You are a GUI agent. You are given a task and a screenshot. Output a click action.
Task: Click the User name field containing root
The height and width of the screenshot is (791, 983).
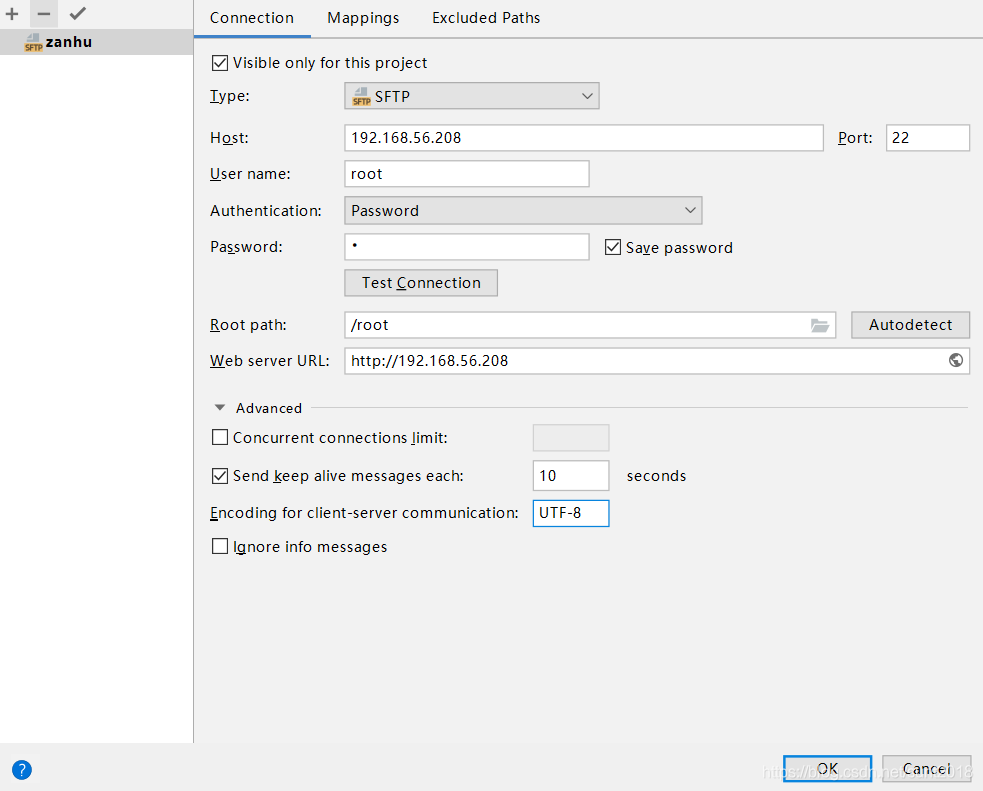(x=466, y=174)
